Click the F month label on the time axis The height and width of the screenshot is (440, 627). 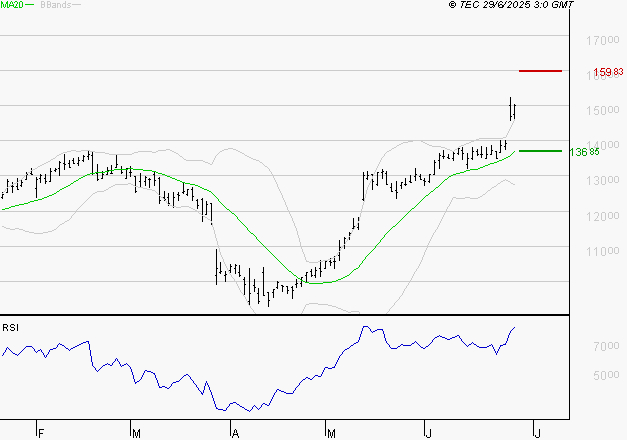point(40,434)
